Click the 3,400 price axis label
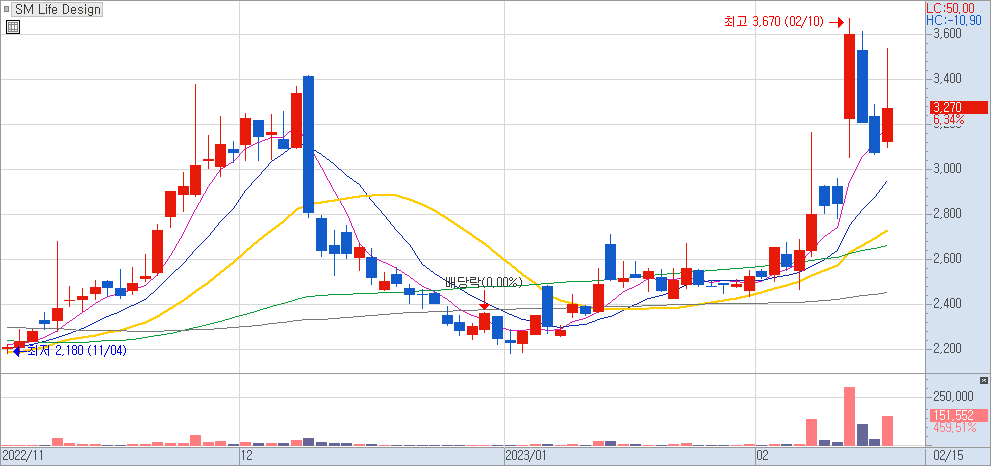The height and width of the screenshot is (466, 991). click(948, 79)
